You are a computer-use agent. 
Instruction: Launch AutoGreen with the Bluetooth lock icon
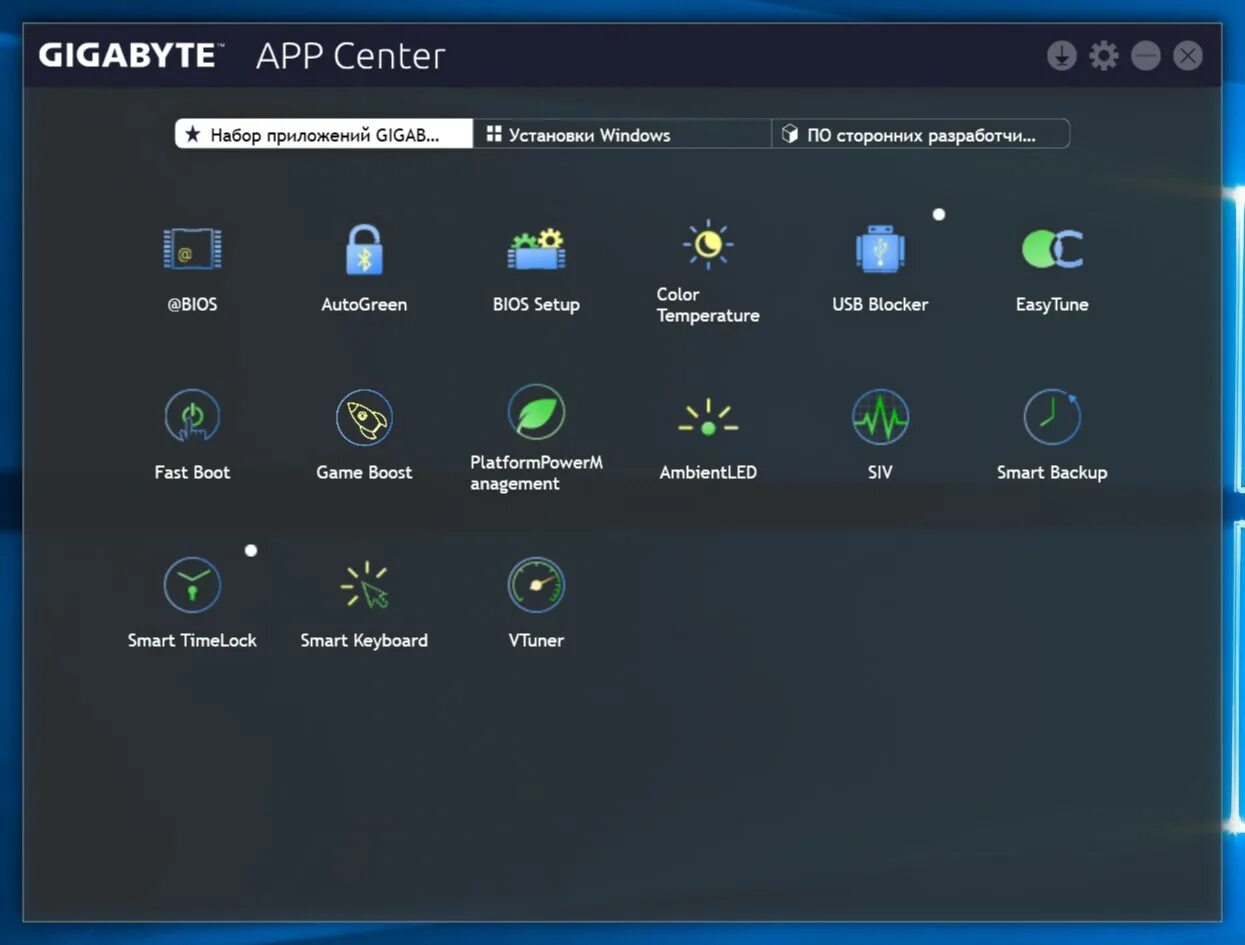tap(364, 249)
